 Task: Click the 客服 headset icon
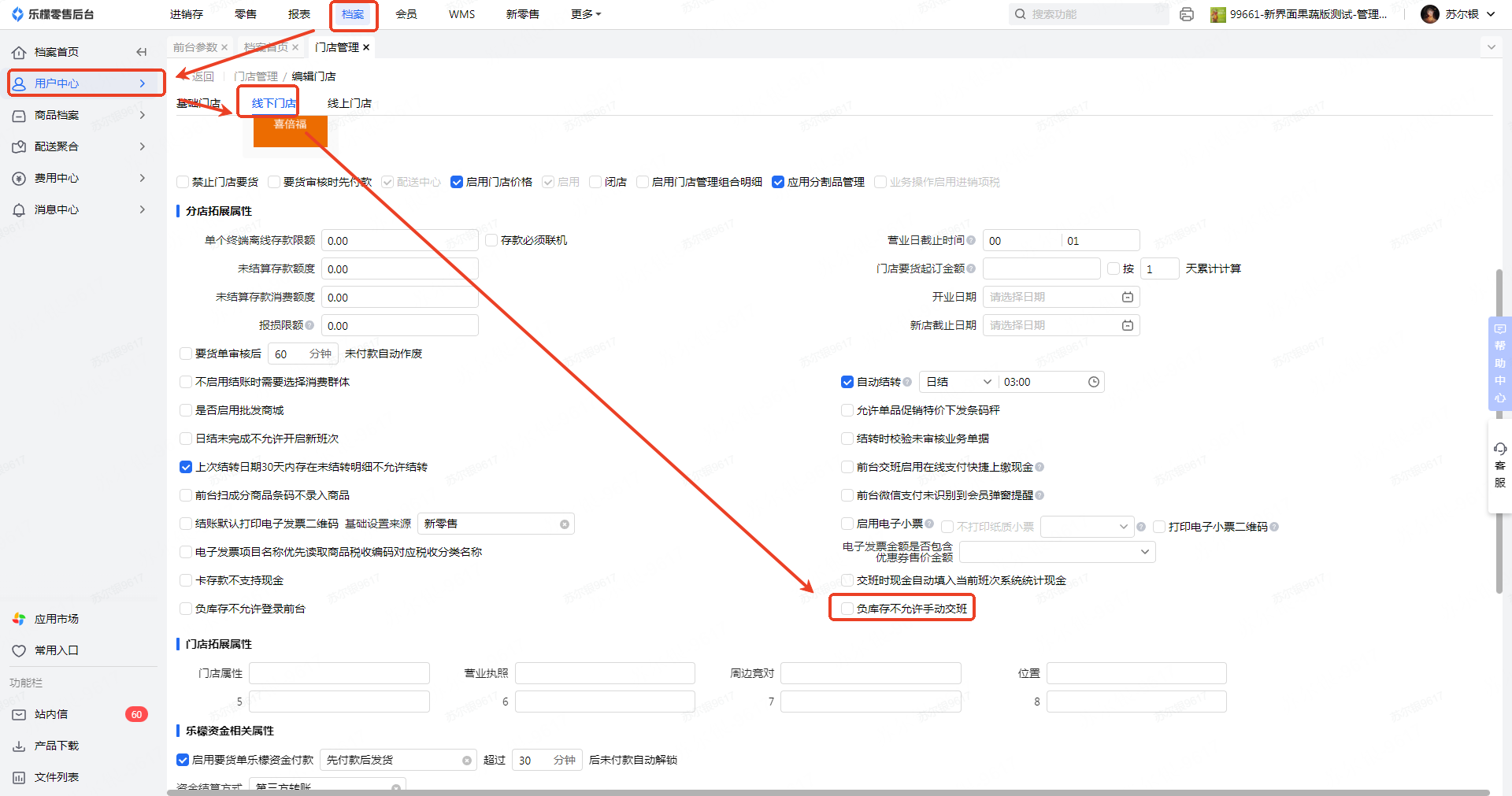[x=1500, y=449]
